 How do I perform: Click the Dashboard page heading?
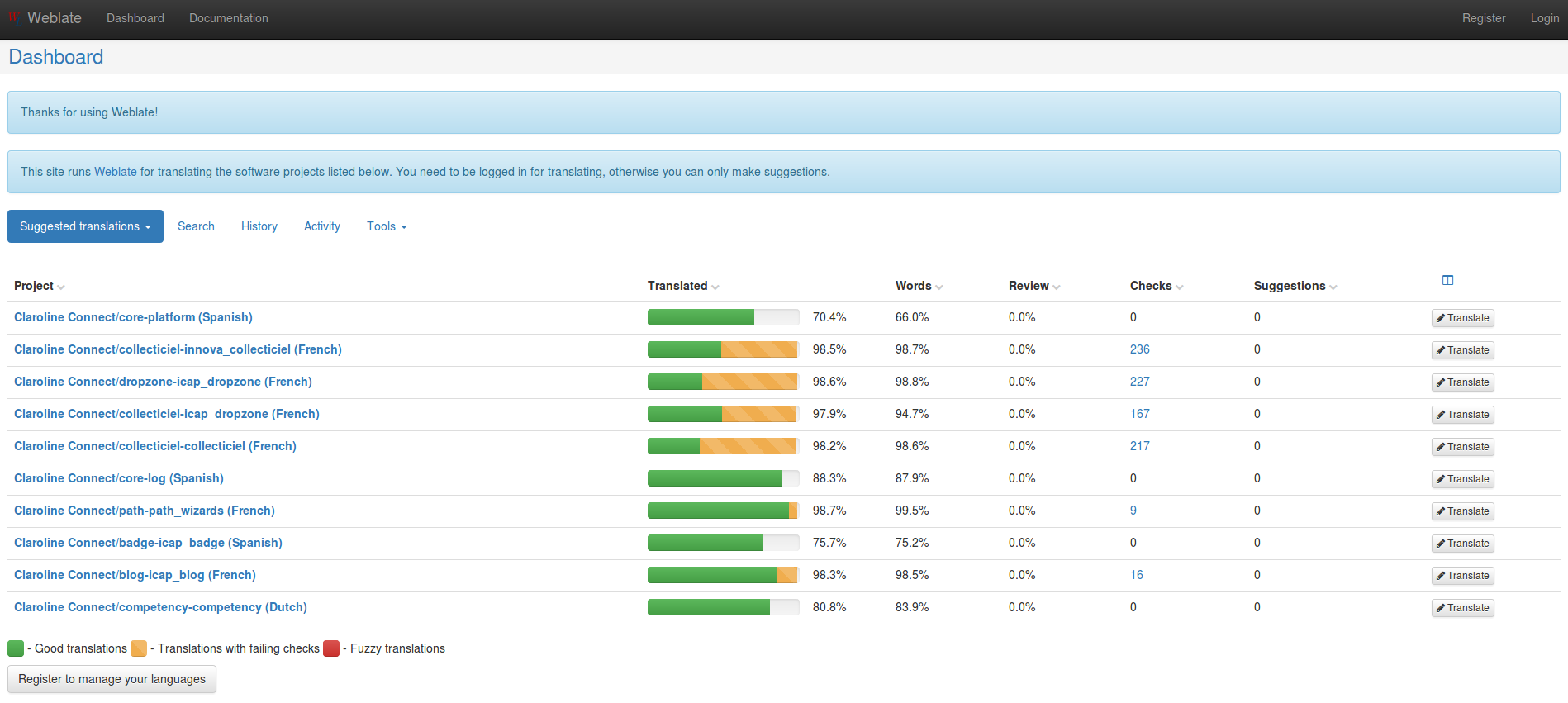click(56, 57)
